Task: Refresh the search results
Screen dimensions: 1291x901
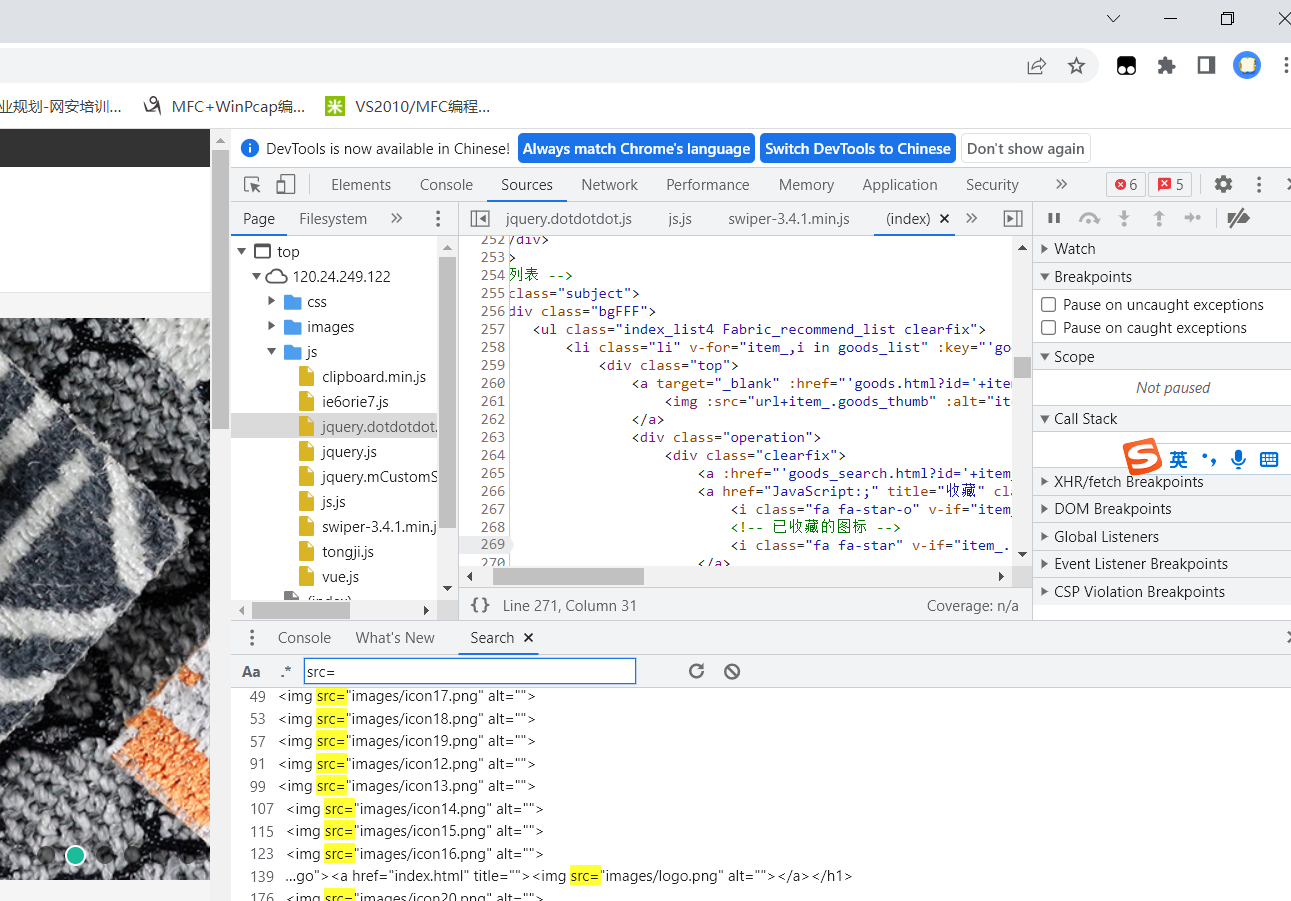Action: (x=697, y=671)
